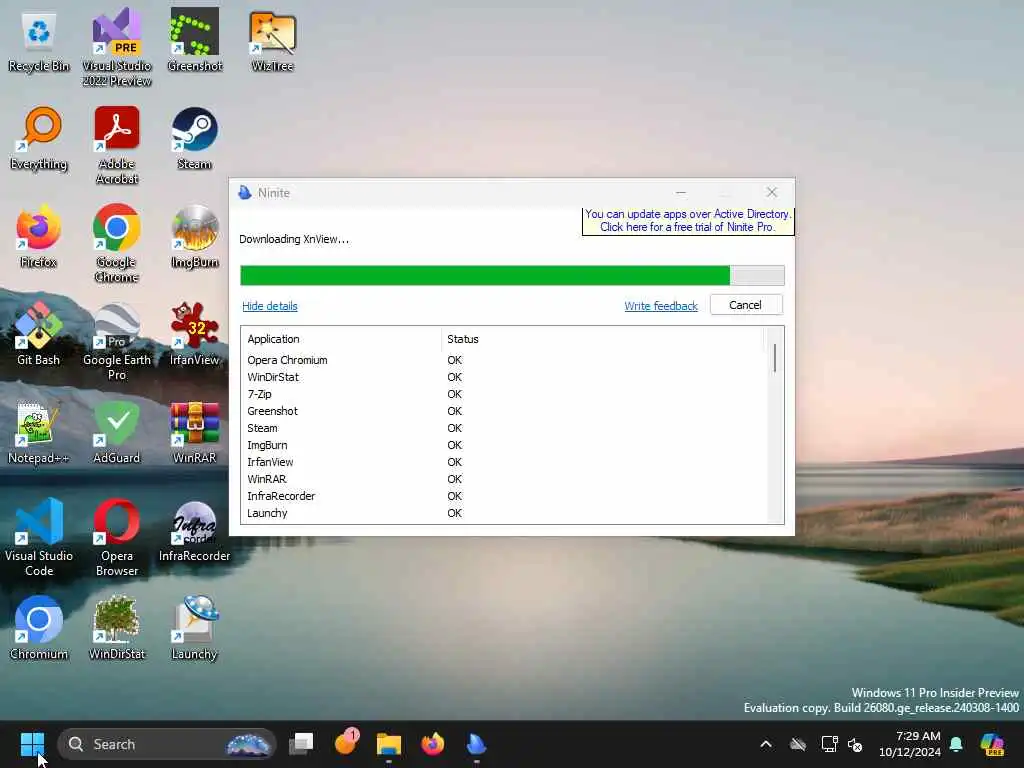Select the ImgBurn row in details
Viewport: 1024px width, 768px height.
(503, 445)
